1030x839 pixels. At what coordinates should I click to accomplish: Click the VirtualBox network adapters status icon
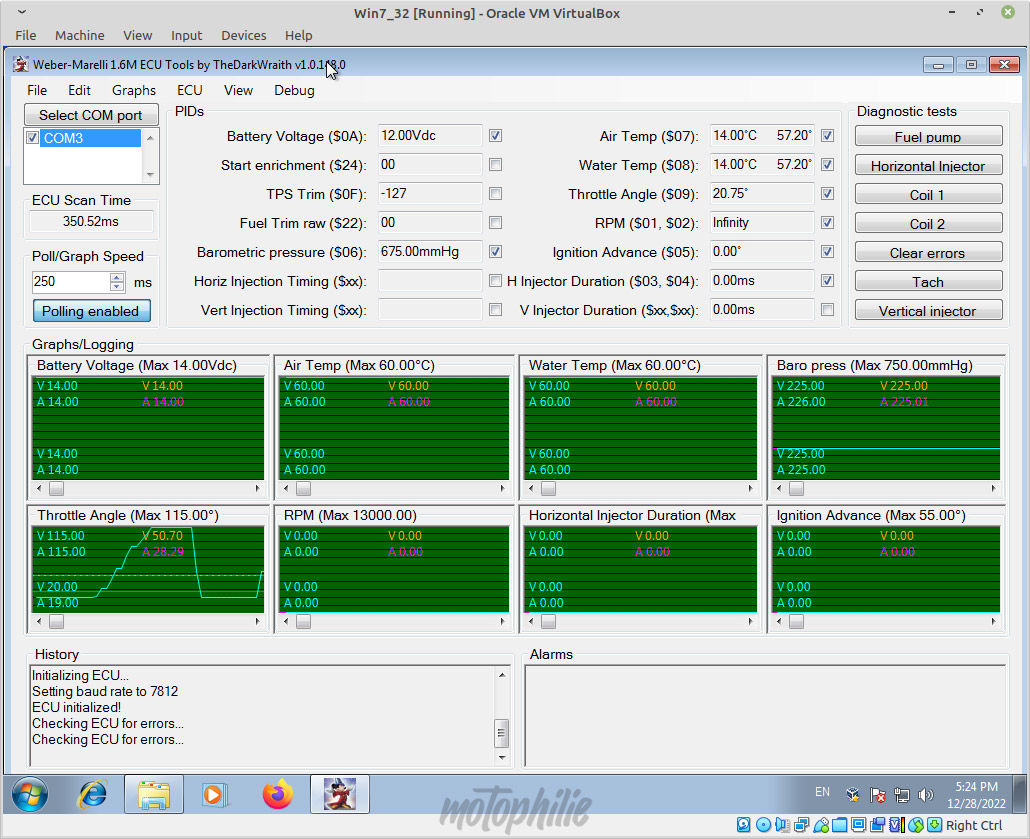click(801, 825)
